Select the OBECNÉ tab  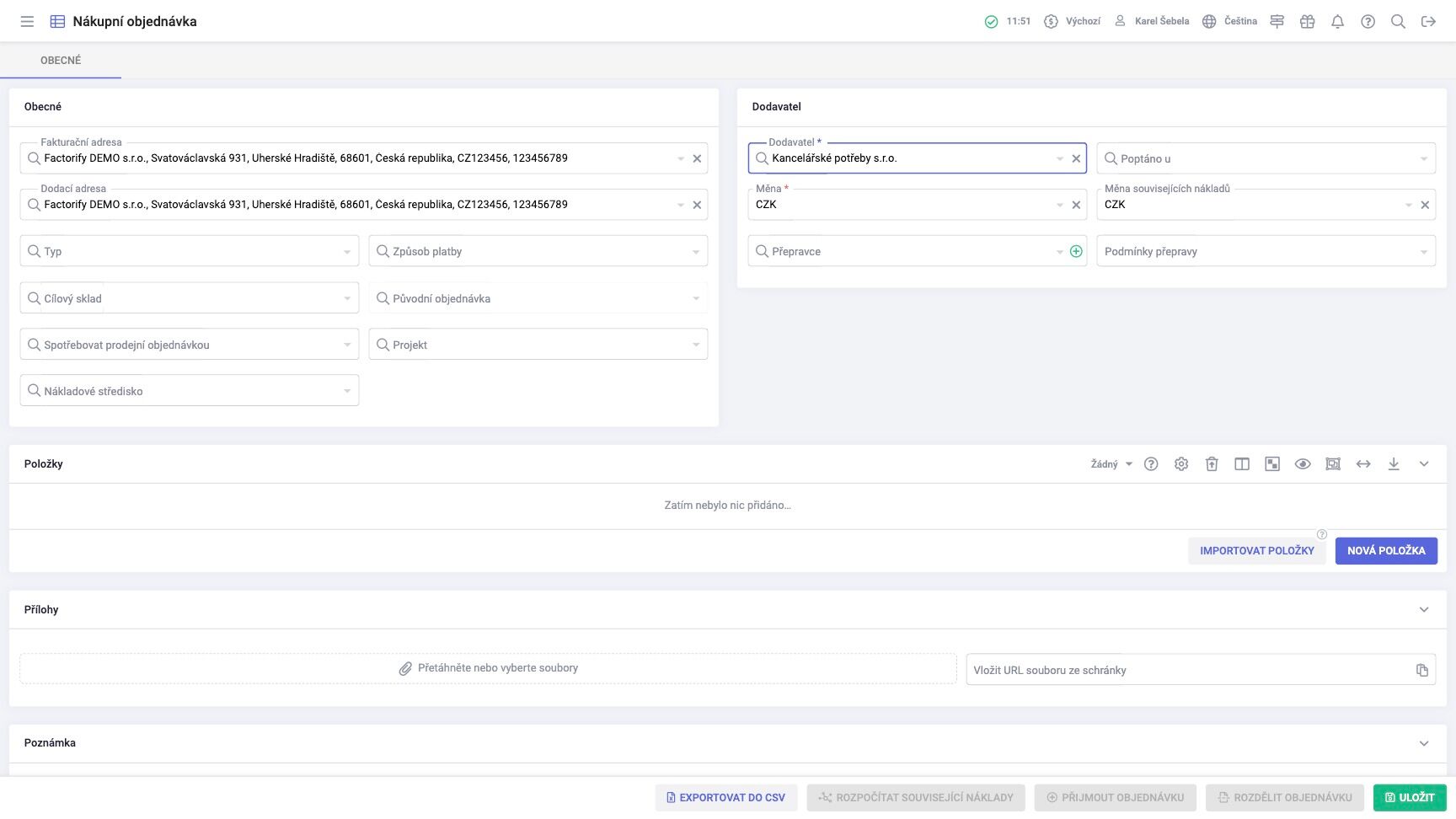pyautogui.click(x=61, y=61)
